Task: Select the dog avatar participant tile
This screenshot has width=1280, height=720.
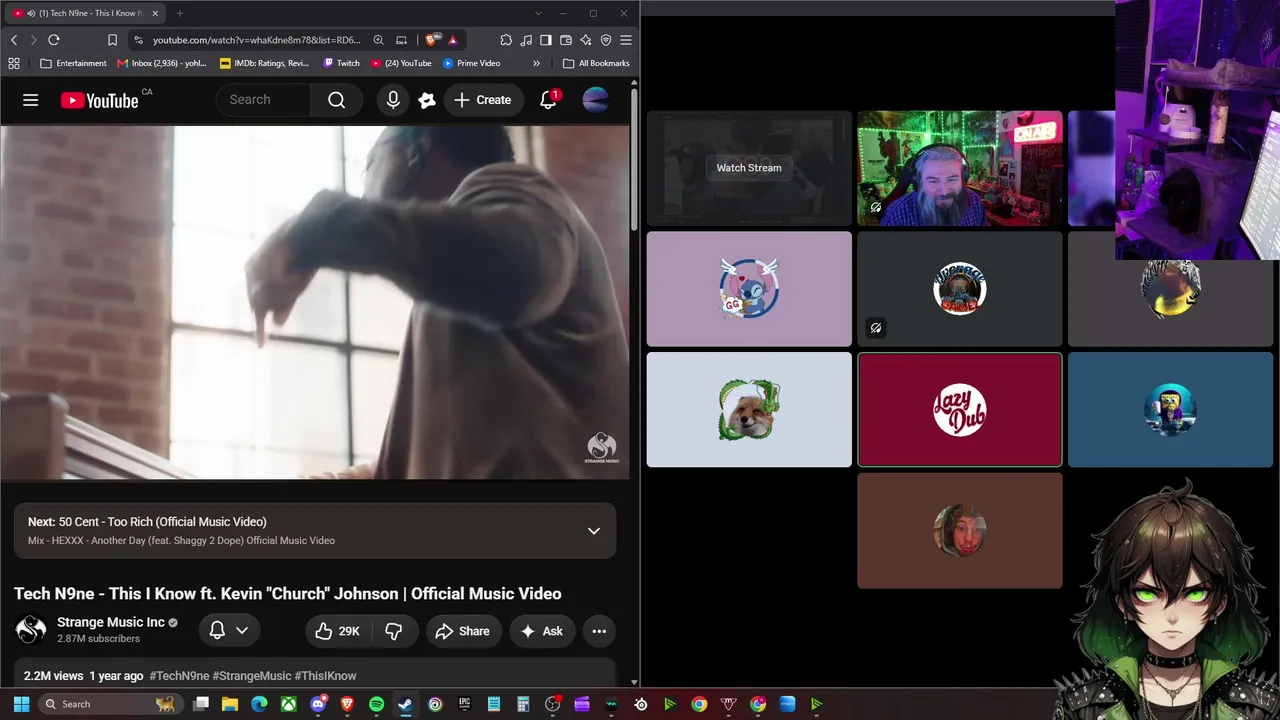Action: pos(749,409)
